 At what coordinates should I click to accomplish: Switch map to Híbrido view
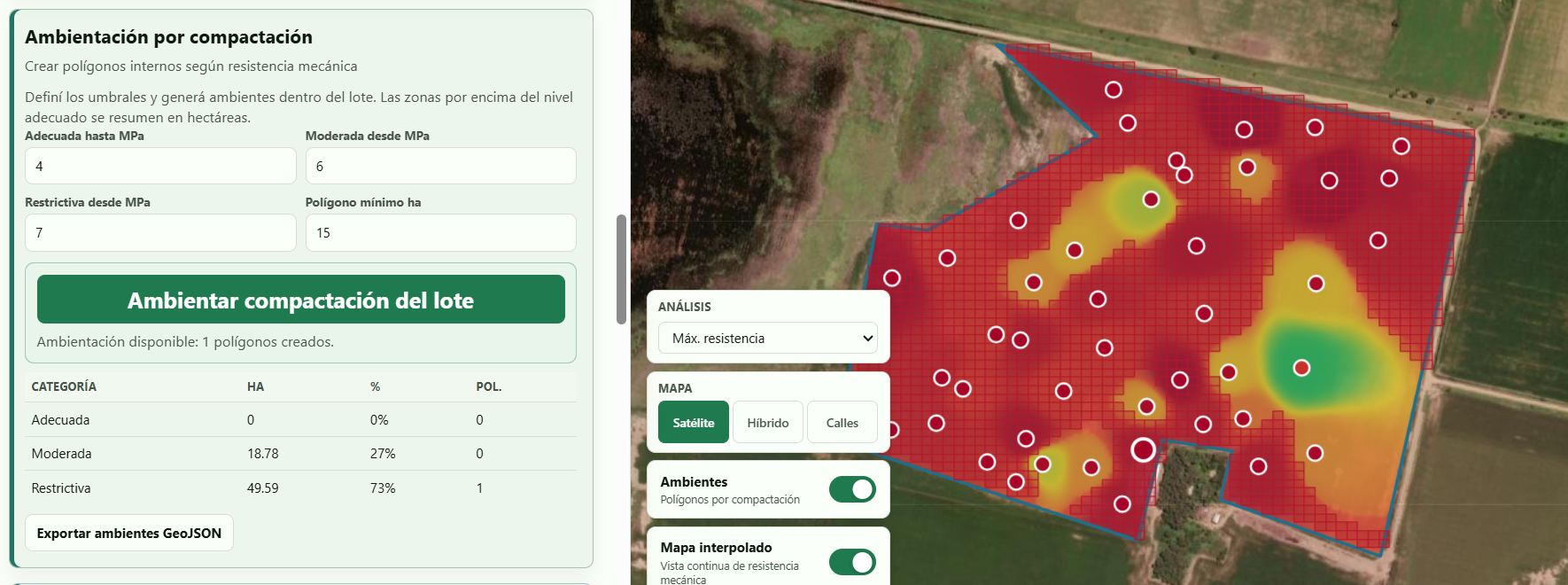(768, 422)
